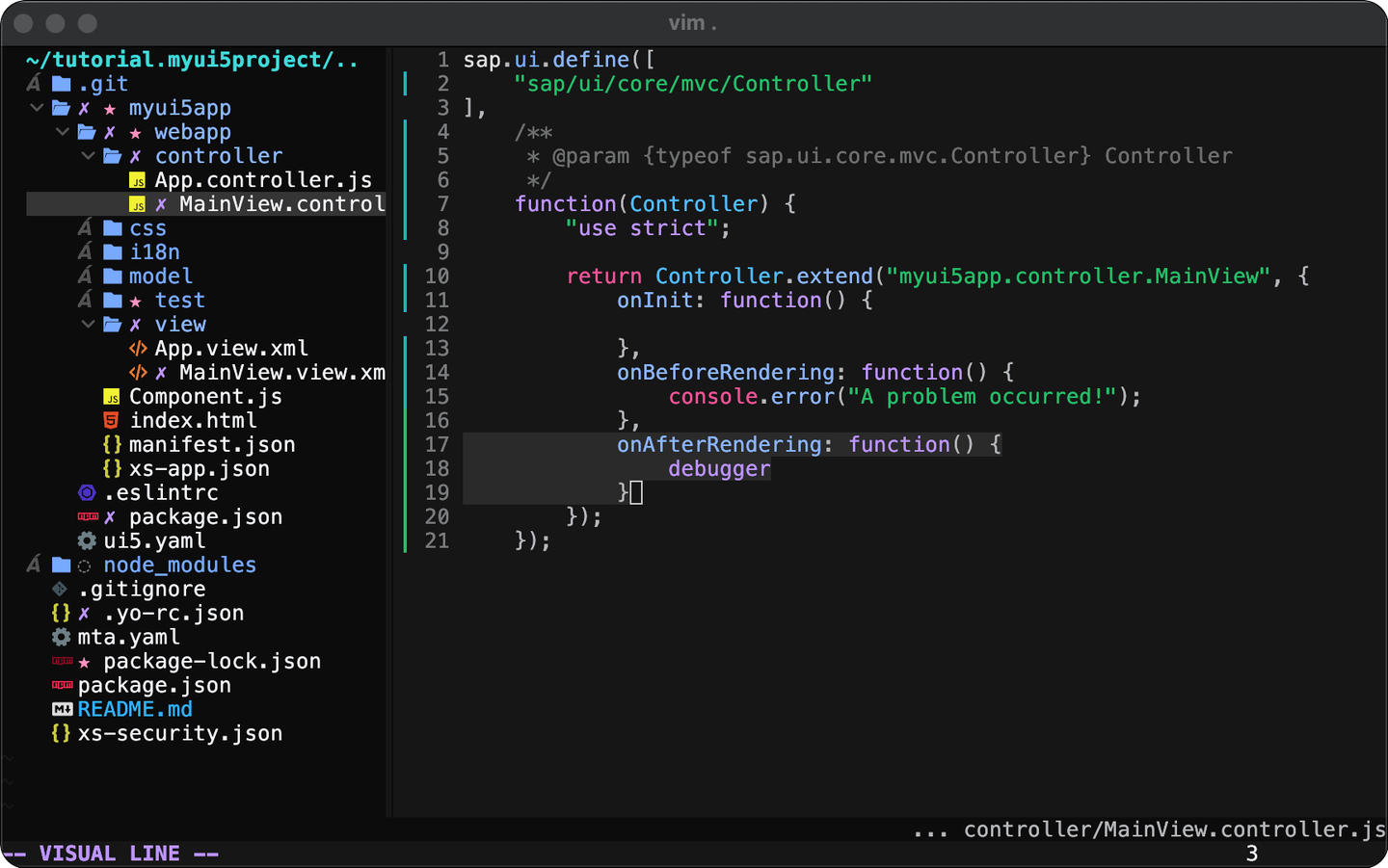Click the tree root path ~/tutorial.myui5project/..
Image resolution: width=1388 pixels, height=868 pixels.
(x=193, y=60)
